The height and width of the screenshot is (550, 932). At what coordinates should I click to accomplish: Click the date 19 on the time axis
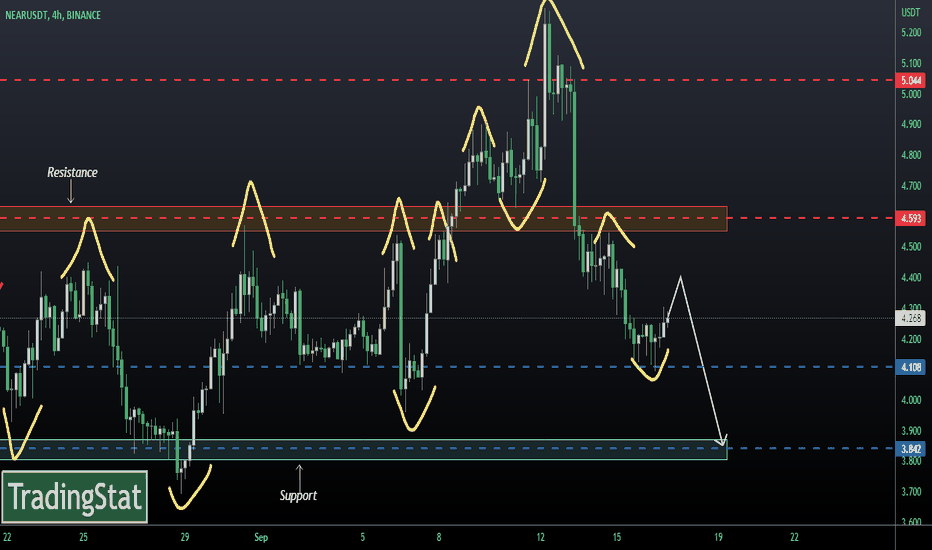(x=718, y=538)
